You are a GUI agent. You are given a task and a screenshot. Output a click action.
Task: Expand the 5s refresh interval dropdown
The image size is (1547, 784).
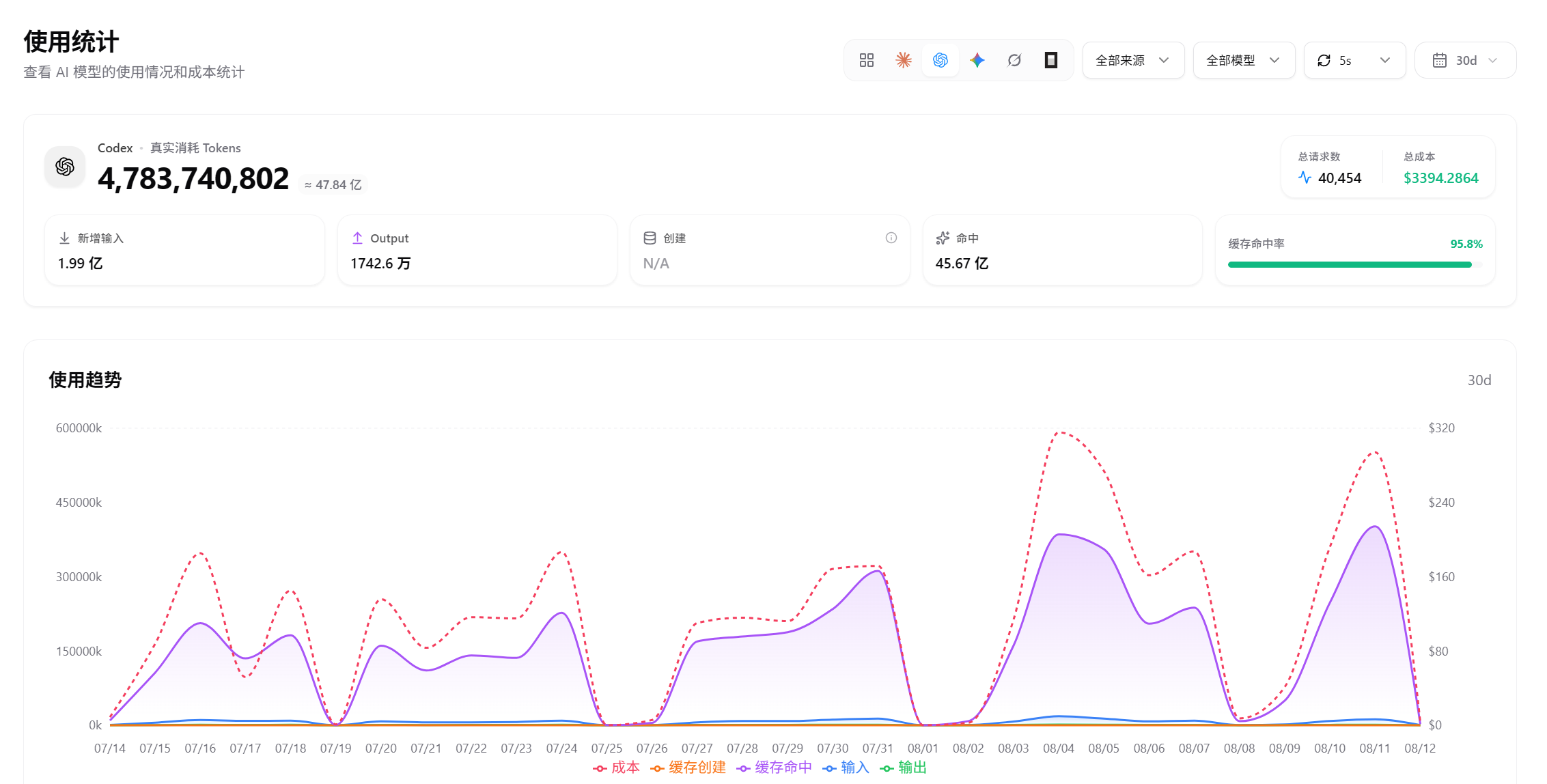[x=1355, y=60]
